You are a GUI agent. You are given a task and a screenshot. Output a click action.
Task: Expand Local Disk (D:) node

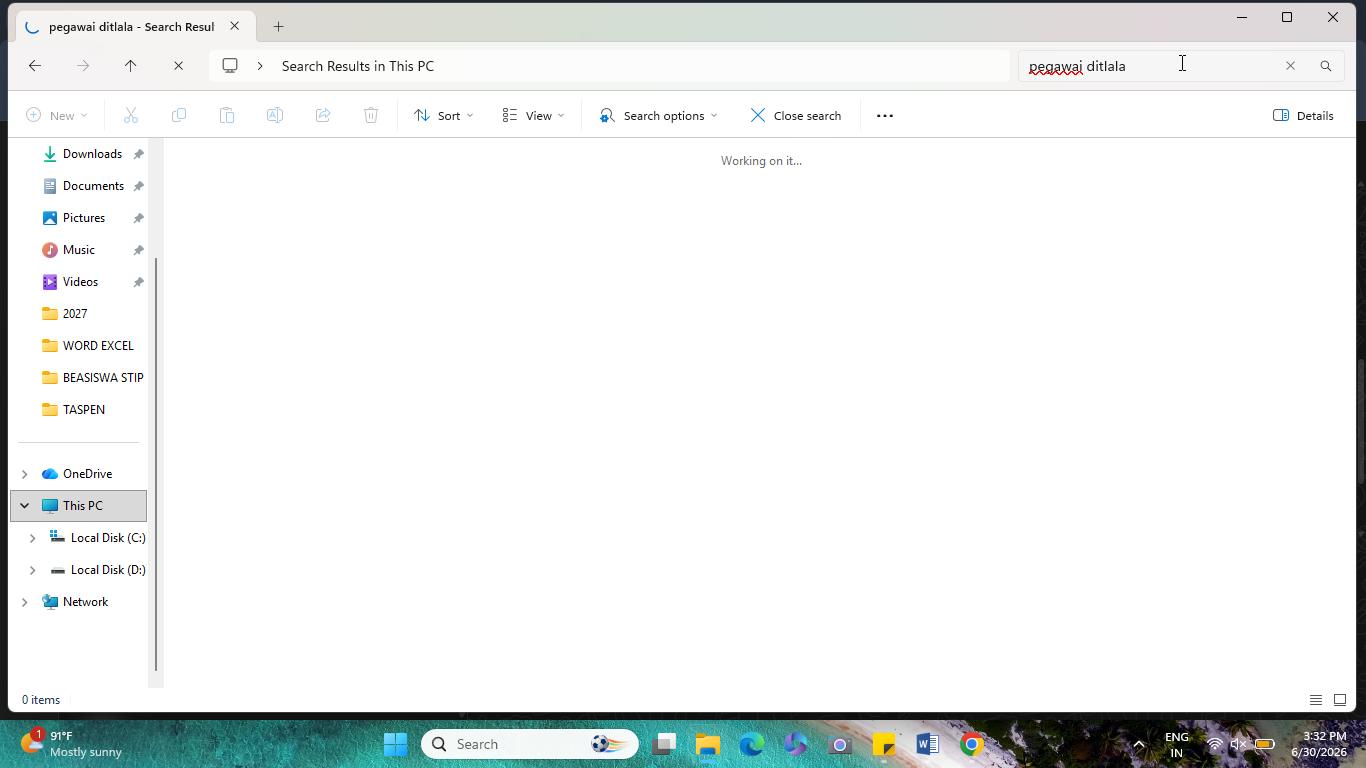33,570
